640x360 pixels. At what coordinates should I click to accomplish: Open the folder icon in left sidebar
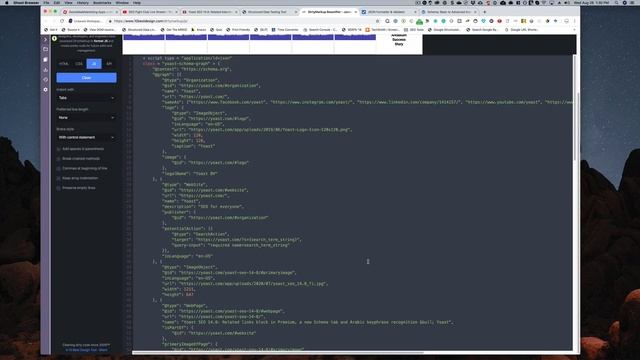(45, 49)
